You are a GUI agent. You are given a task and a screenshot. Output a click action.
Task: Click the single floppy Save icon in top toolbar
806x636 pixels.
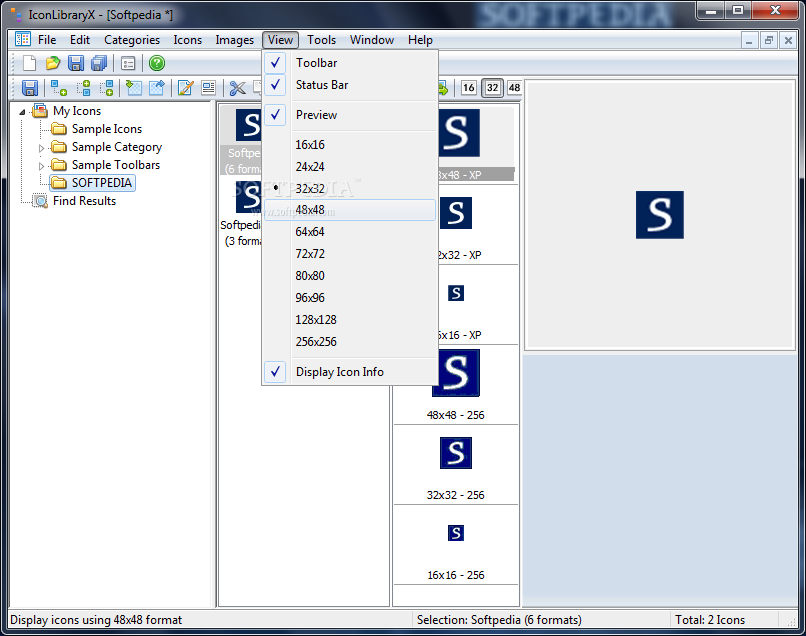click(x=76, y=63)
